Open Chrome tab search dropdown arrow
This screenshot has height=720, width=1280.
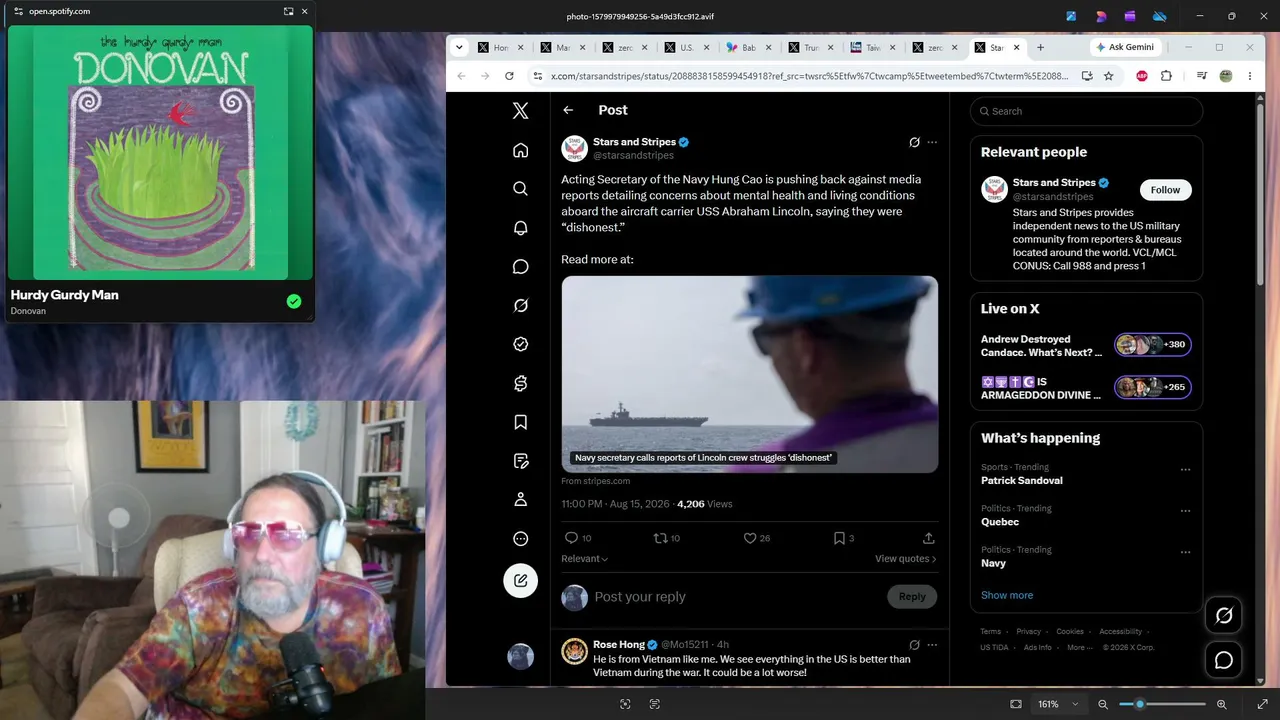(x=459, y=47)
